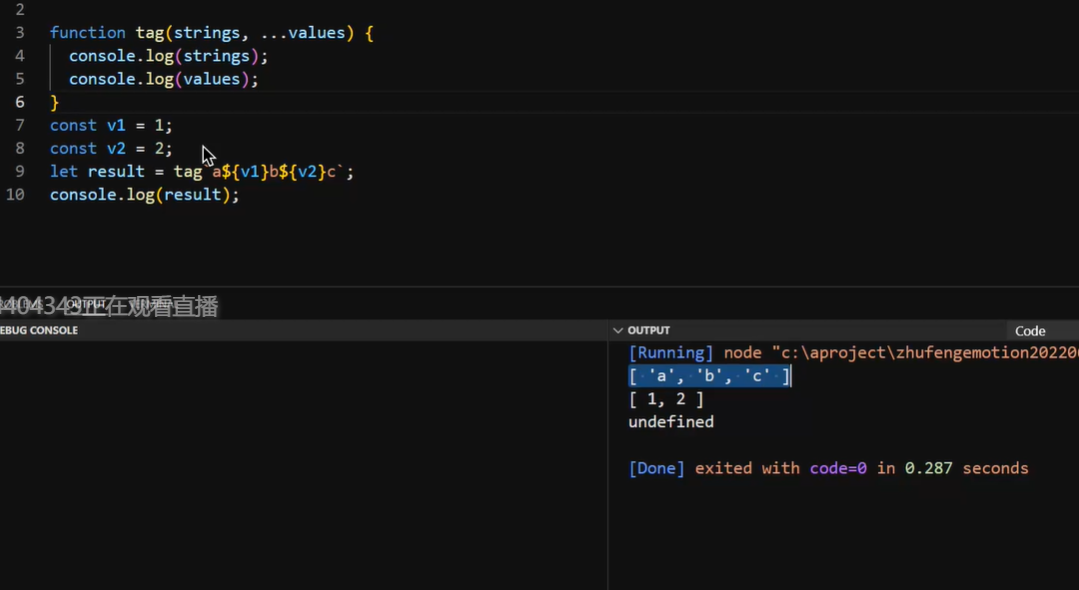Place cursor on console.log(values) statement
Viewport: 1079px width, 590px height.
click(163, 79)
